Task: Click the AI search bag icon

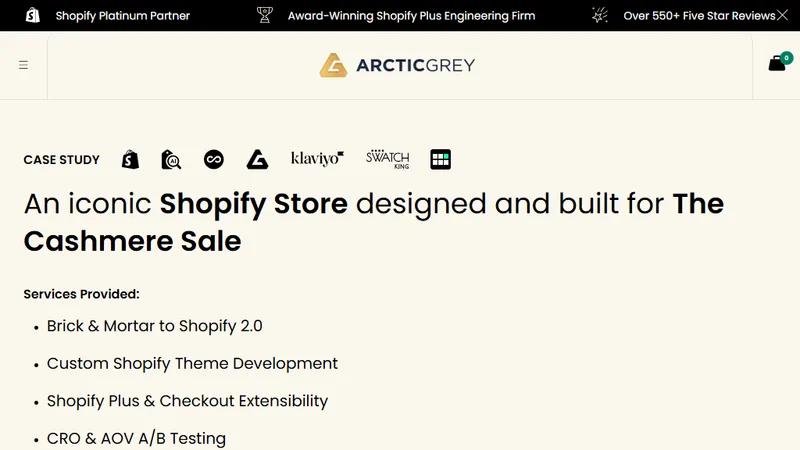Action: tap(171, 159)
